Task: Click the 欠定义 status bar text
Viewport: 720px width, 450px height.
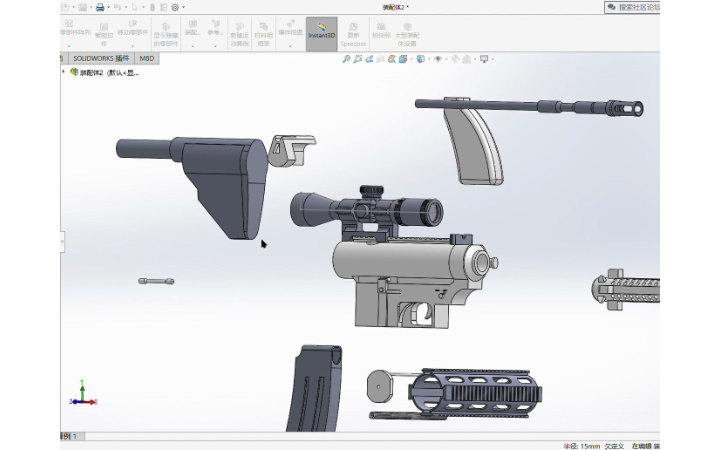Action: tap(614, 446)
